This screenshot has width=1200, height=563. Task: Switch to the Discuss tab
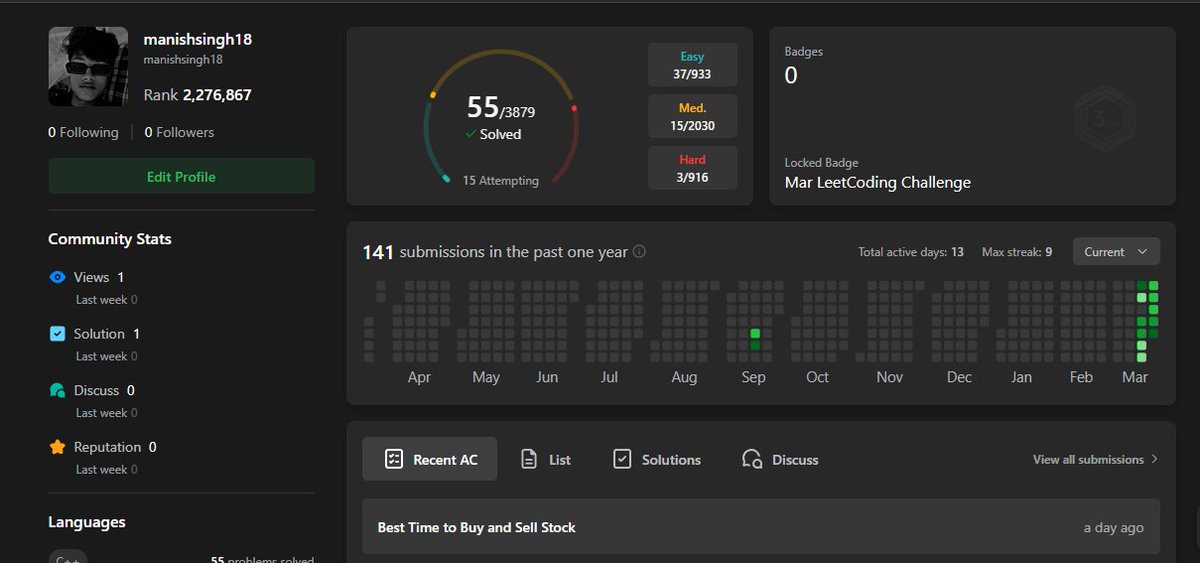780,459
